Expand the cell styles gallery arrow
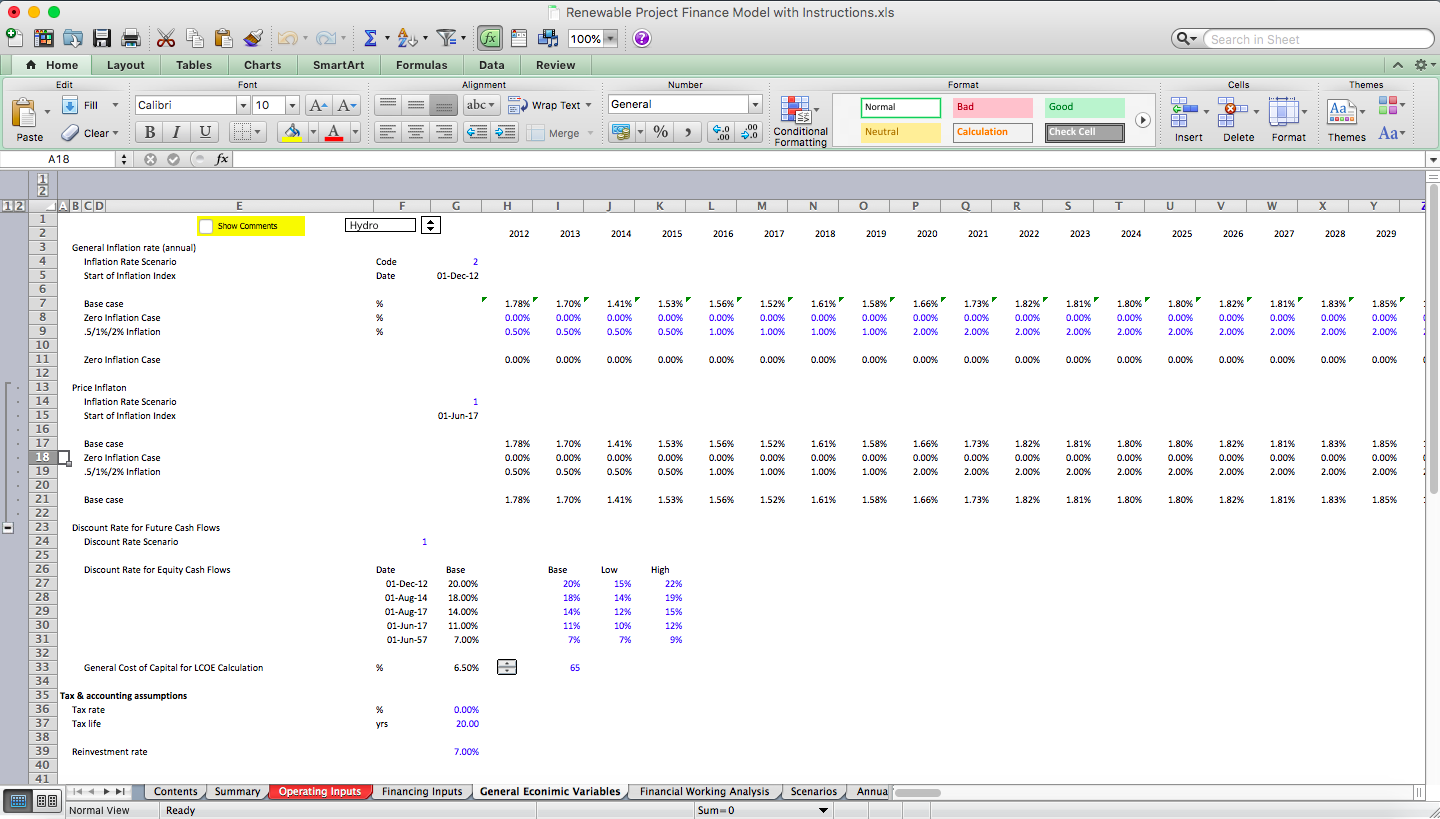This screenshot has height=819, width=1440. tap(1143, 119)
